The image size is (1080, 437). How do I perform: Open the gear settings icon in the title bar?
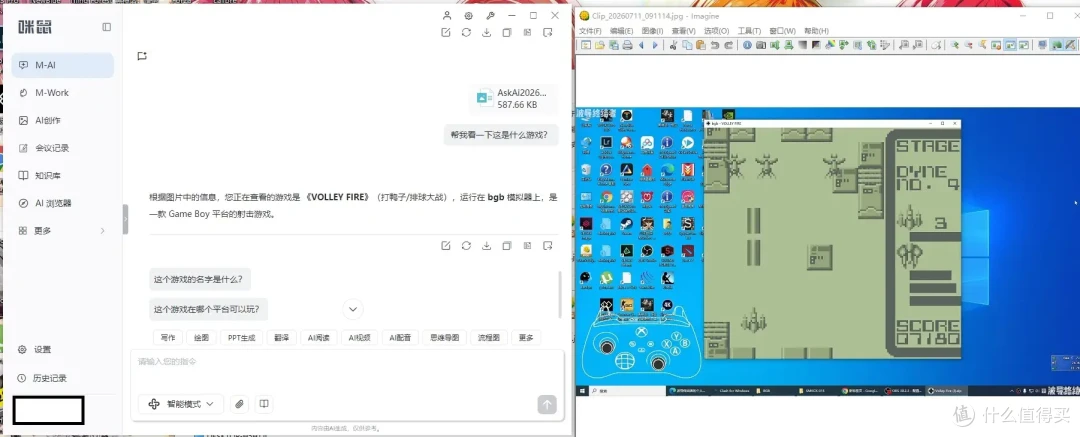click(468, 15)
